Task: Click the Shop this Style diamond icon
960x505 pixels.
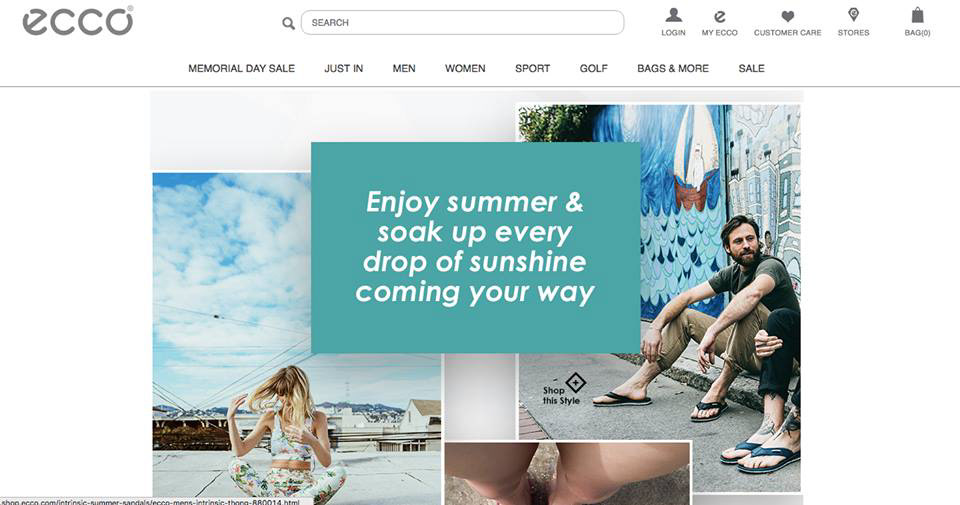Action: click(576, 383)
